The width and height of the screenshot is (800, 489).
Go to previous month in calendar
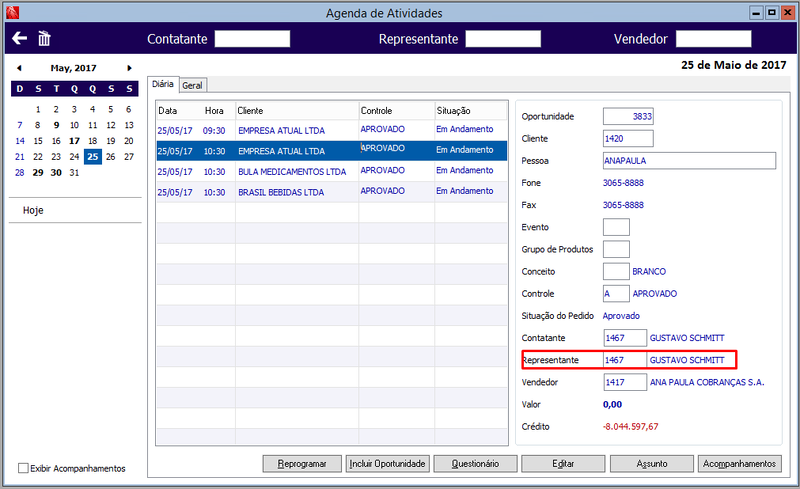[19, 68]
